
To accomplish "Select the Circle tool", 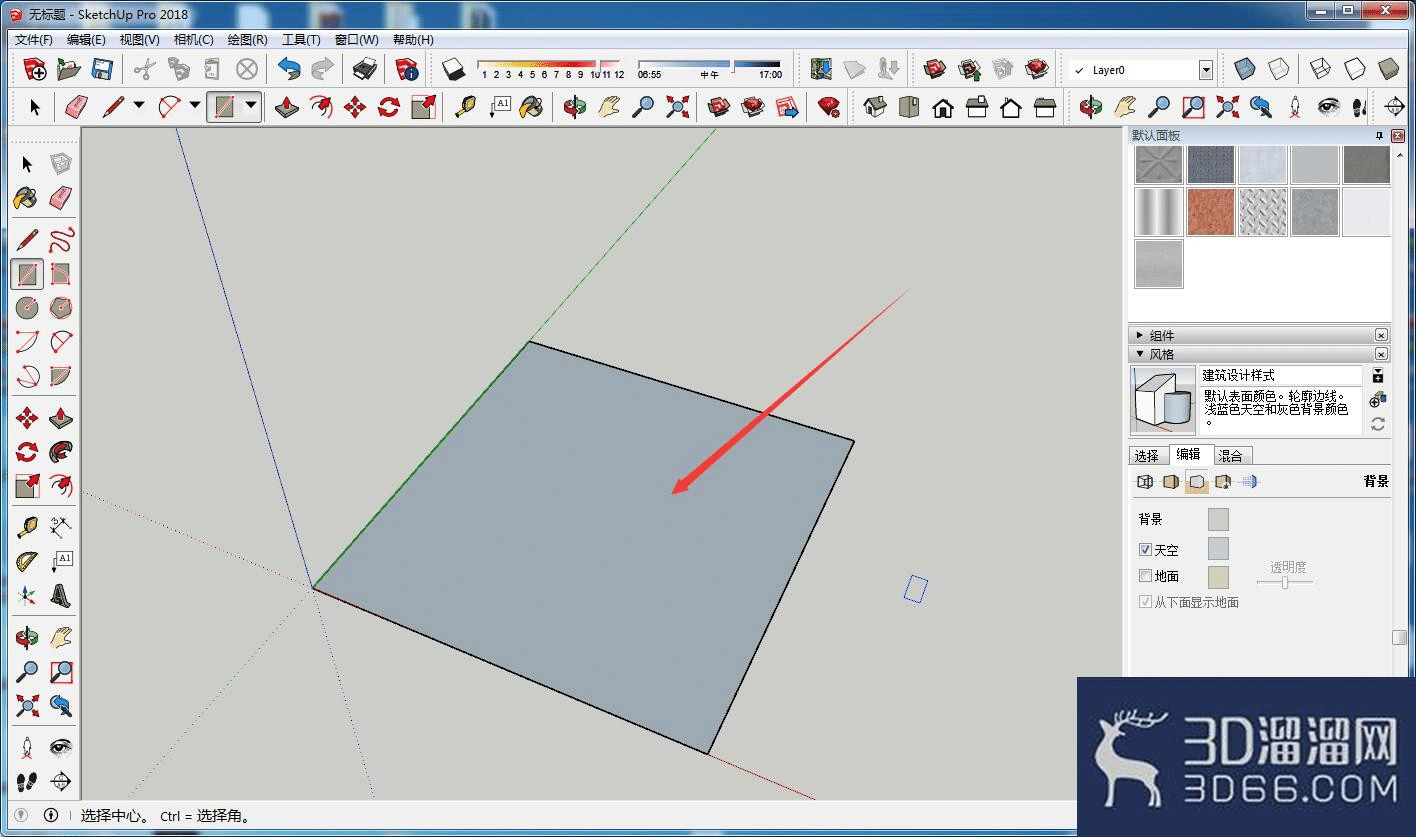I will coord(27,308).
